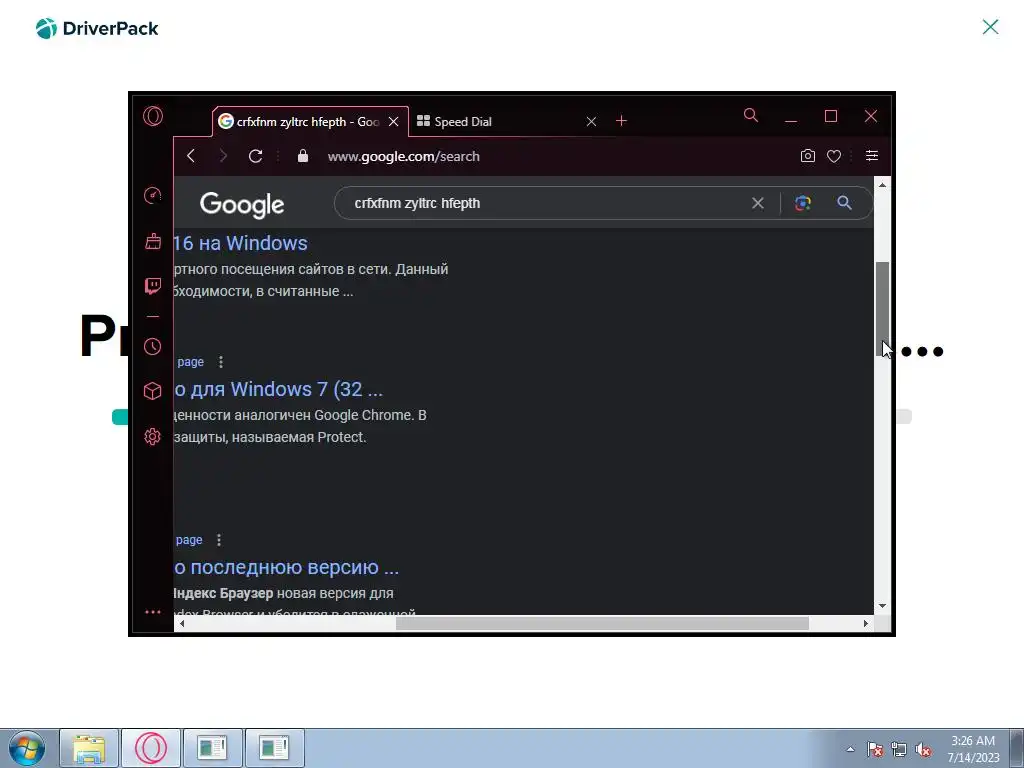Go back one page in Opera

point(191,155)
